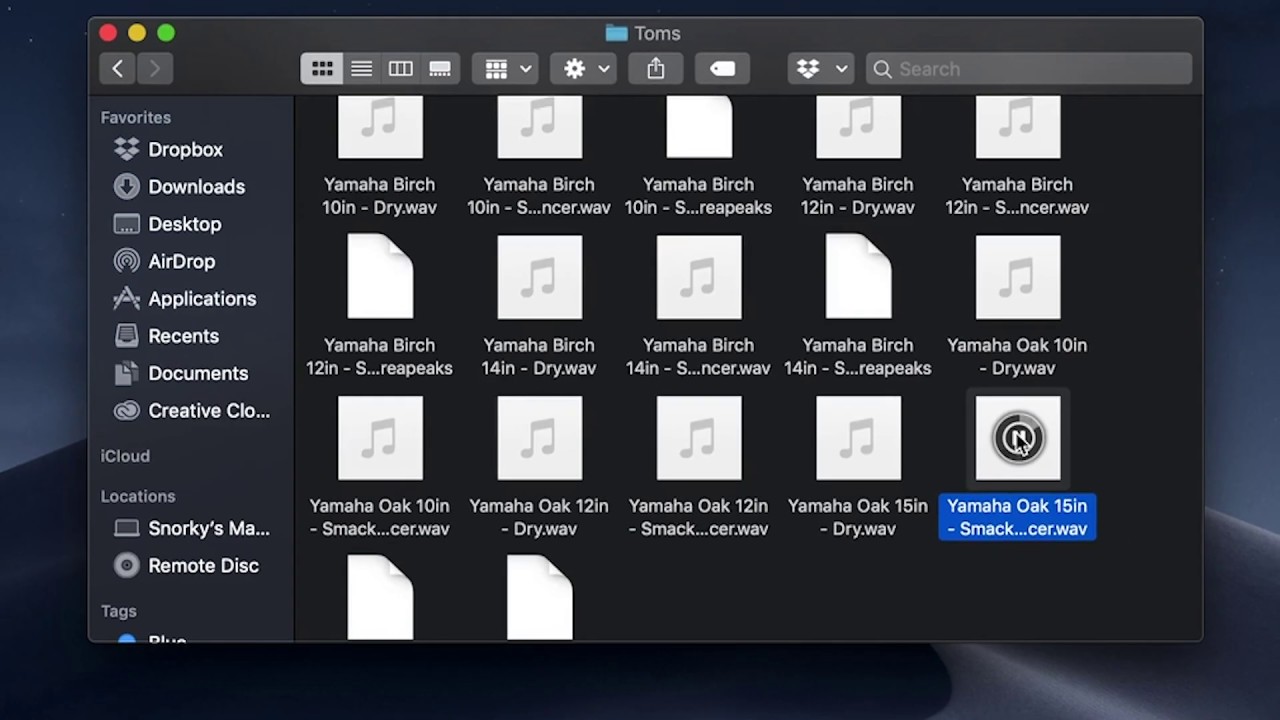Select Yamaha Birch 14in - Dry.wav icon

point(539,277)
